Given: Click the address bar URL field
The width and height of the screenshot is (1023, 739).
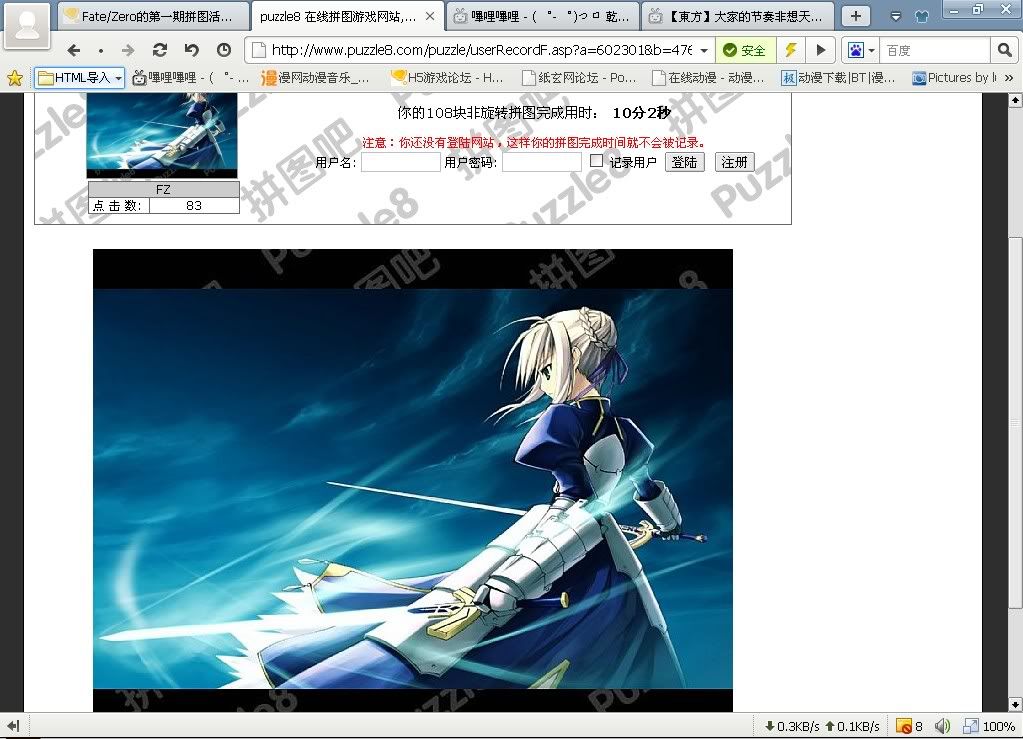Looking at the screenshot, I should [x=481, y=50].
